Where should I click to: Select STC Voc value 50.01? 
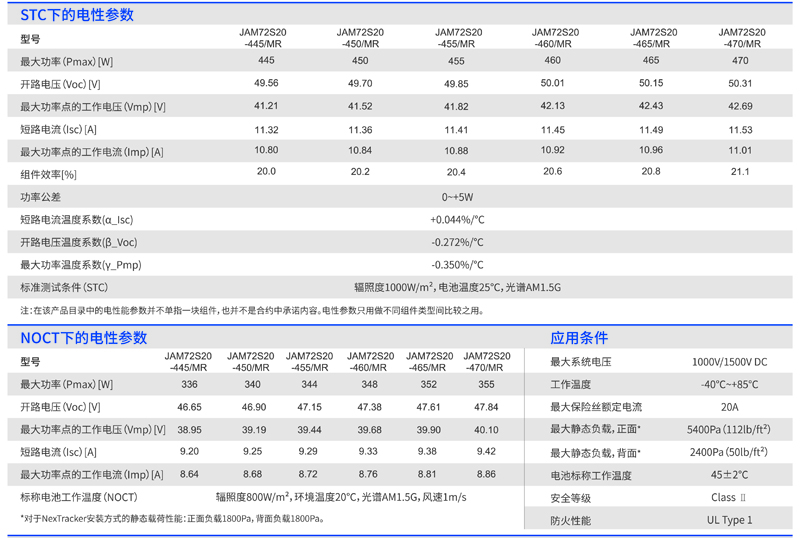point(553,83)
